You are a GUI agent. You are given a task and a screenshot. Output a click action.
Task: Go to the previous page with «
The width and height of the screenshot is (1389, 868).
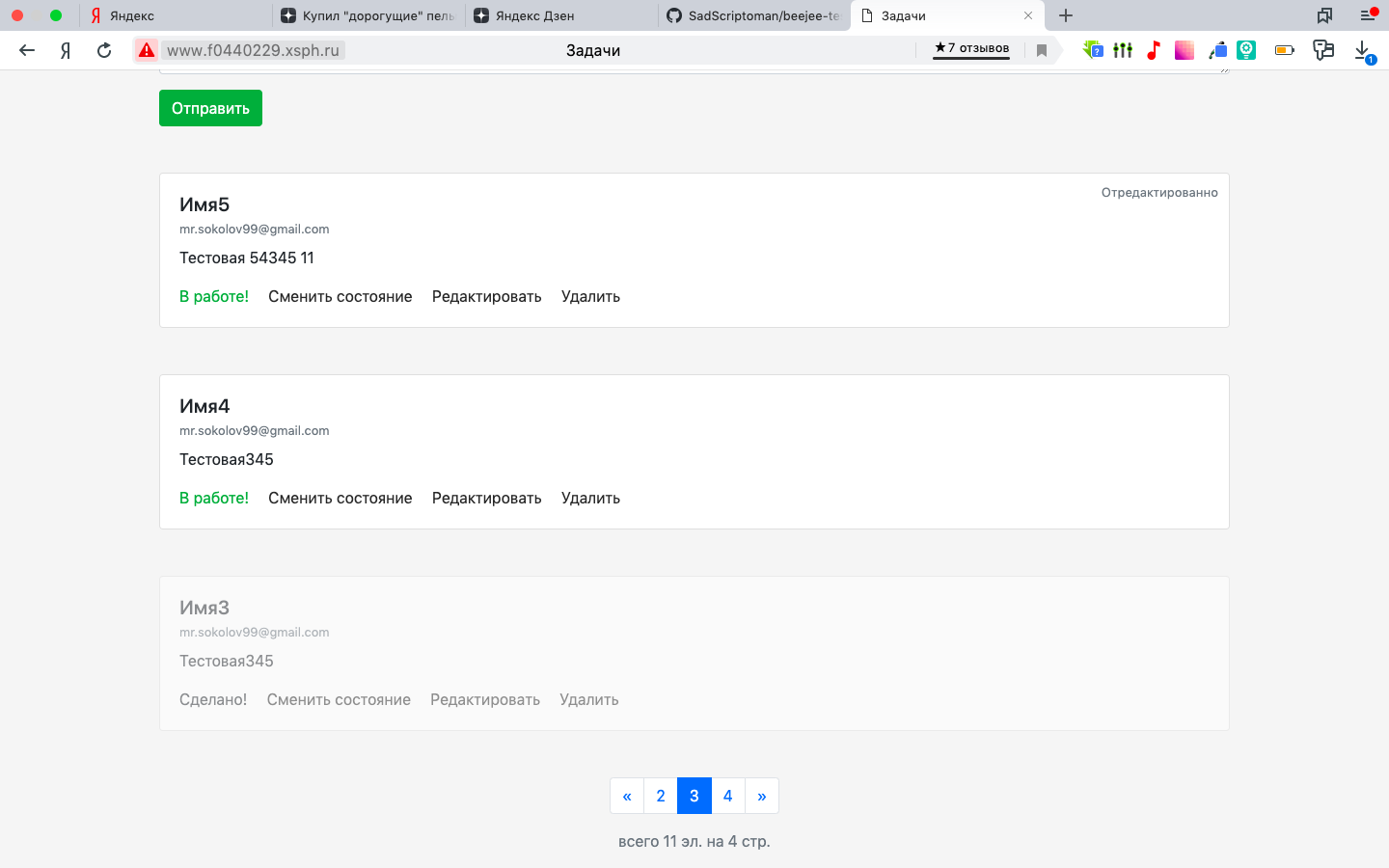click(627, 796)
